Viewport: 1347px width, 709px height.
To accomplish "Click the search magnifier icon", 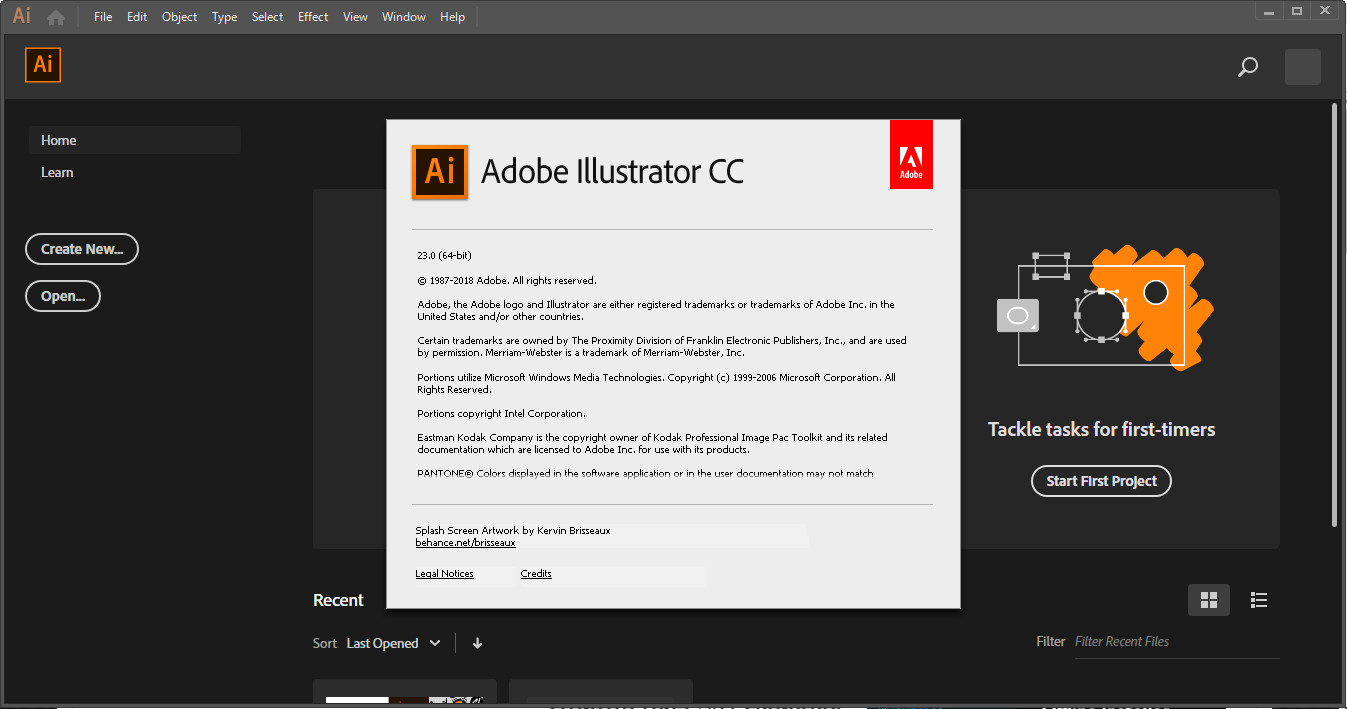I will (1248, 67).
